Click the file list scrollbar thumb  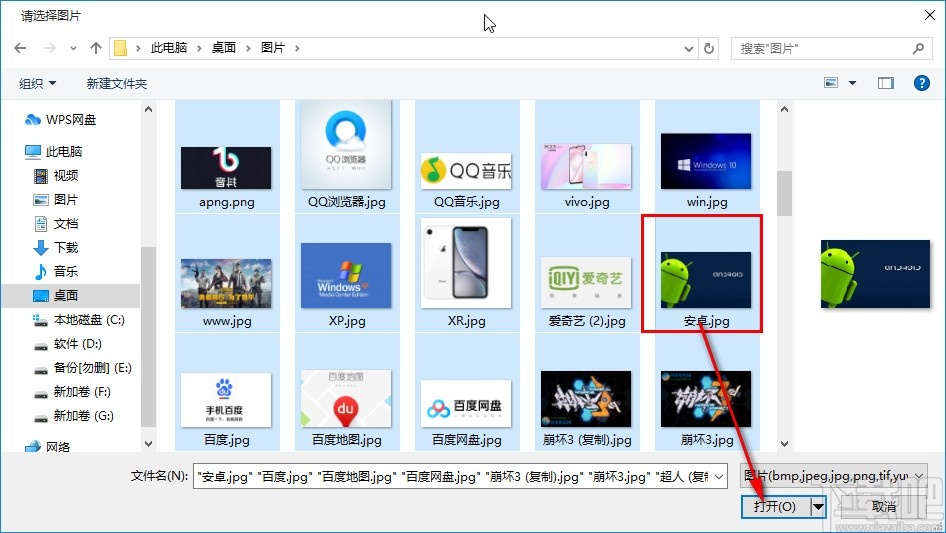pyautogui.click(x=784, y=193)
